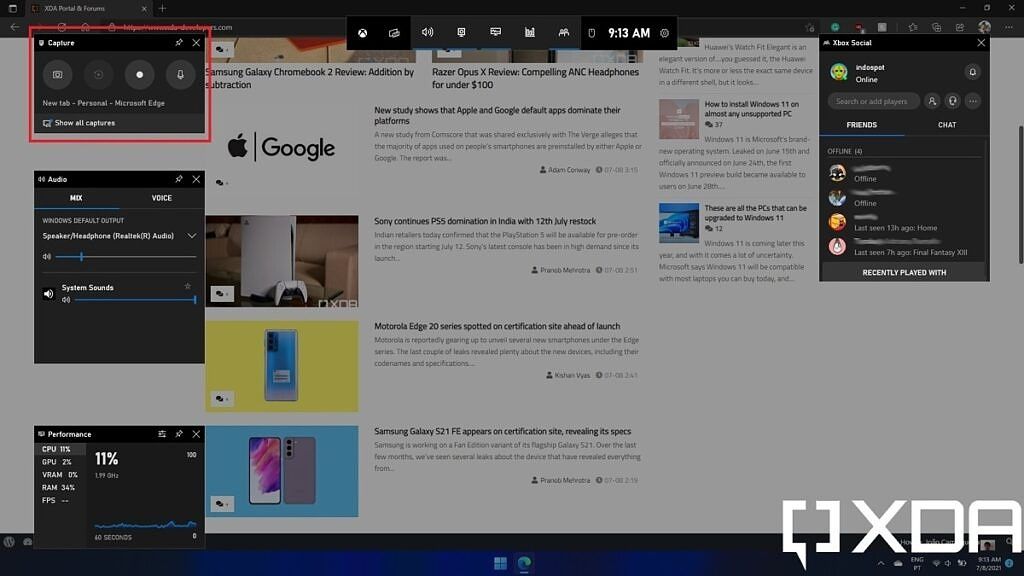
Task: Click the Search or add players field
Action: click(871, 101)
